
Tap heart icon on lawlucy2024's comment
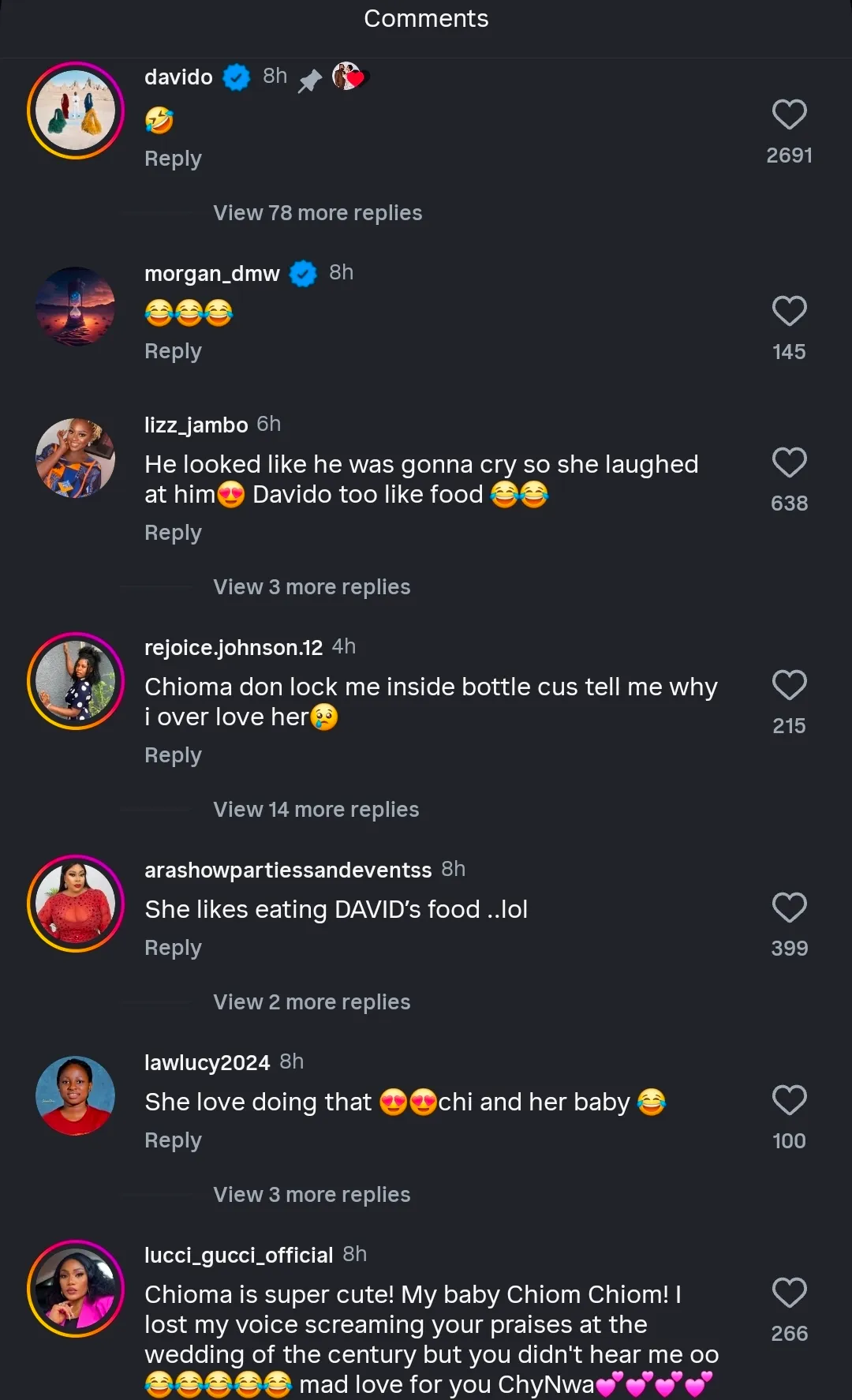point(789,1101)
